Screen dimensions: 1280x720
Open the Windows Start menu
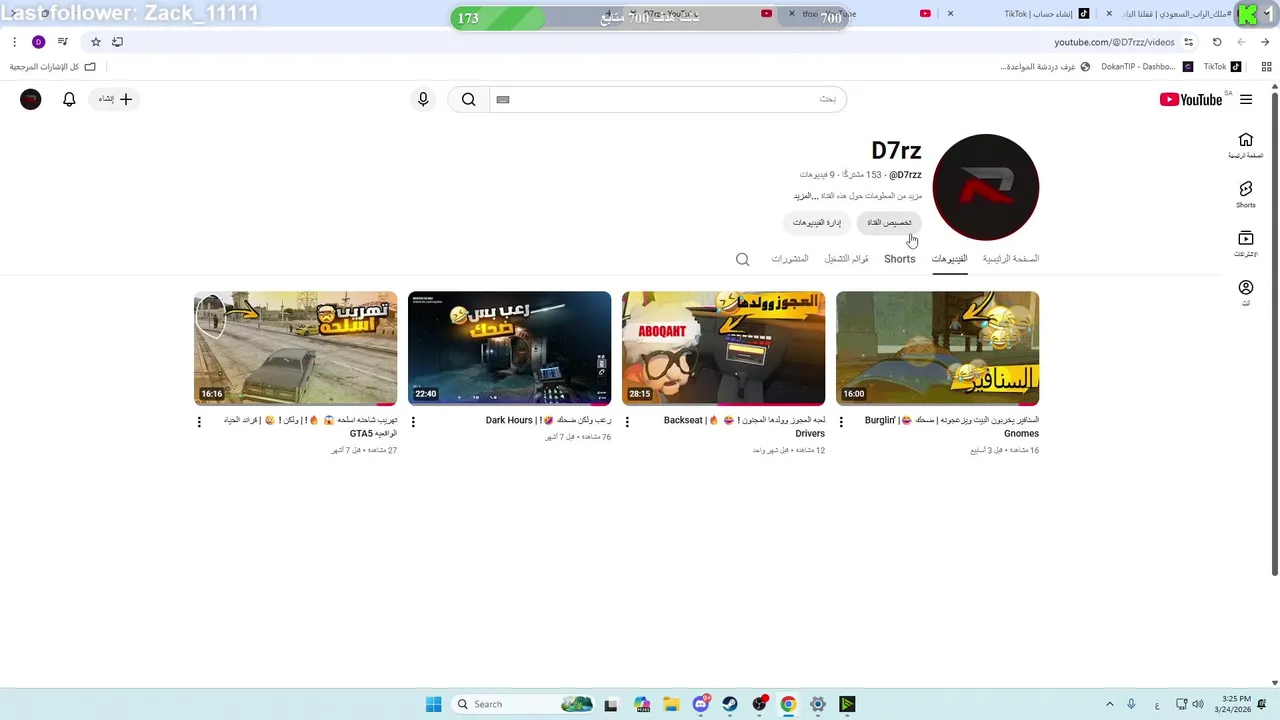(x=433, y=704)
